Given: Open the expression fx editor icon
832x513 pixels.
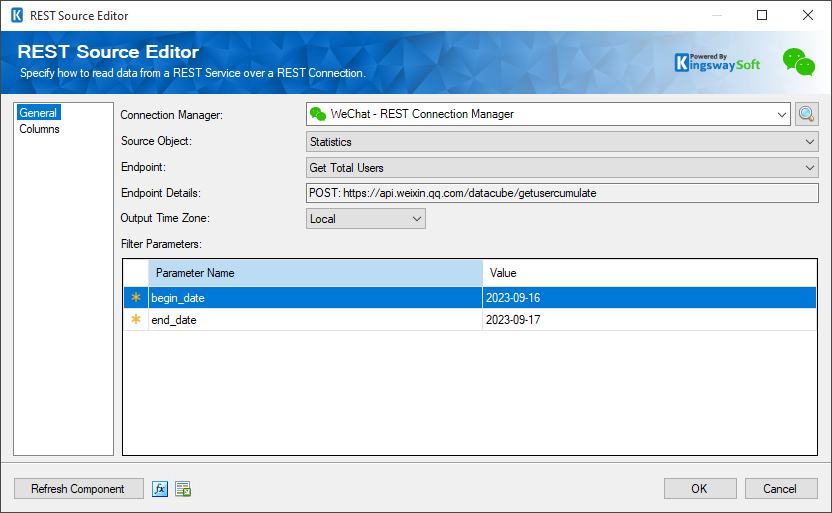Looking at the screenshot, I should [160, 489].
